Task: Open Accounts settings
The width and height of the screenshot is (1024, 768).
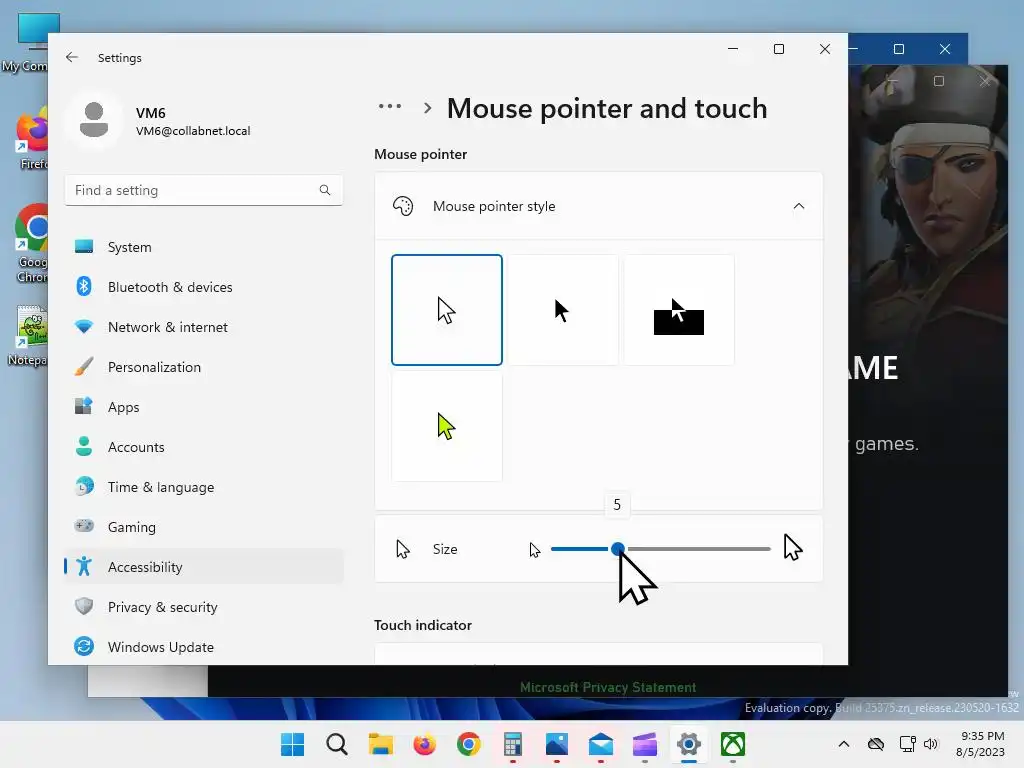Action: [x=204, y=447]
